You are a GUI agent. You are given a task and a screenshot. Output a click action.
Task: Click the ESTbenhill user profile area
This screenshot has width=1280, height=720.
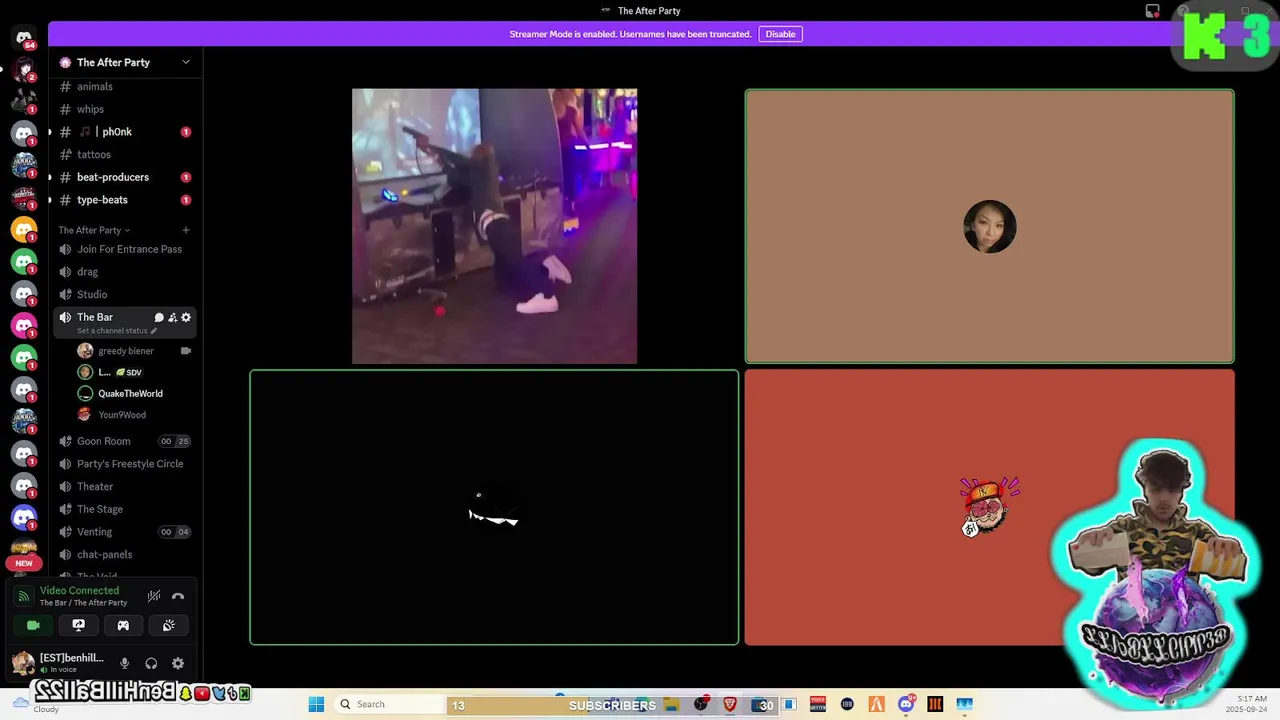pyautogui.click(x=58, y=663)
